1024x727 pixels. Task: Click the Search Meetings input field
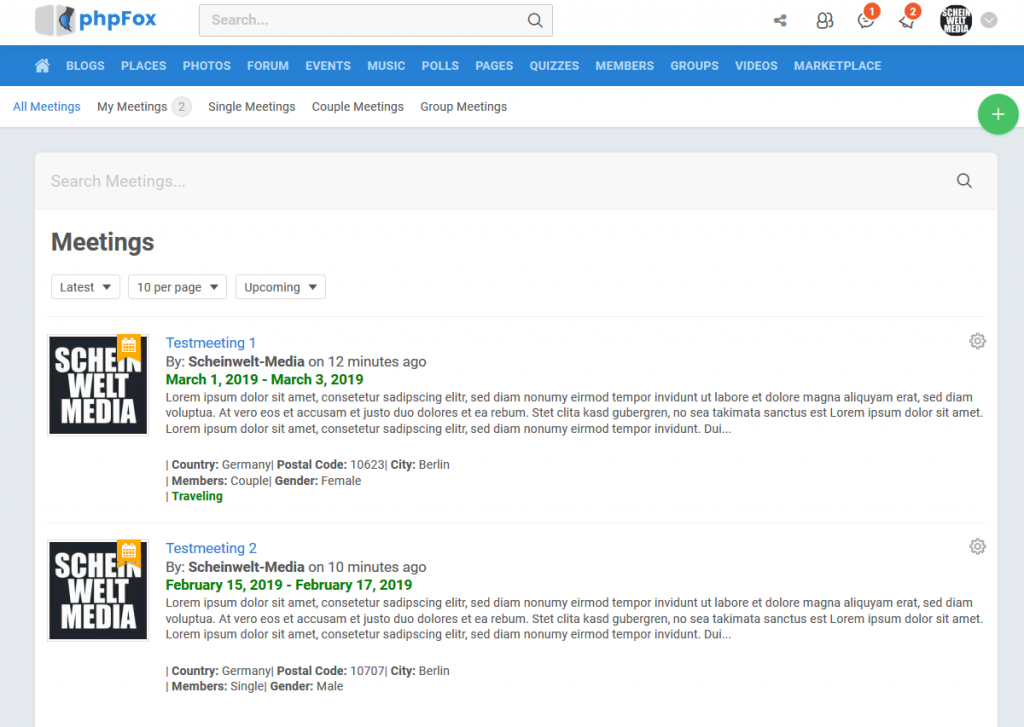pyautogui.click(x=490, y=181)
